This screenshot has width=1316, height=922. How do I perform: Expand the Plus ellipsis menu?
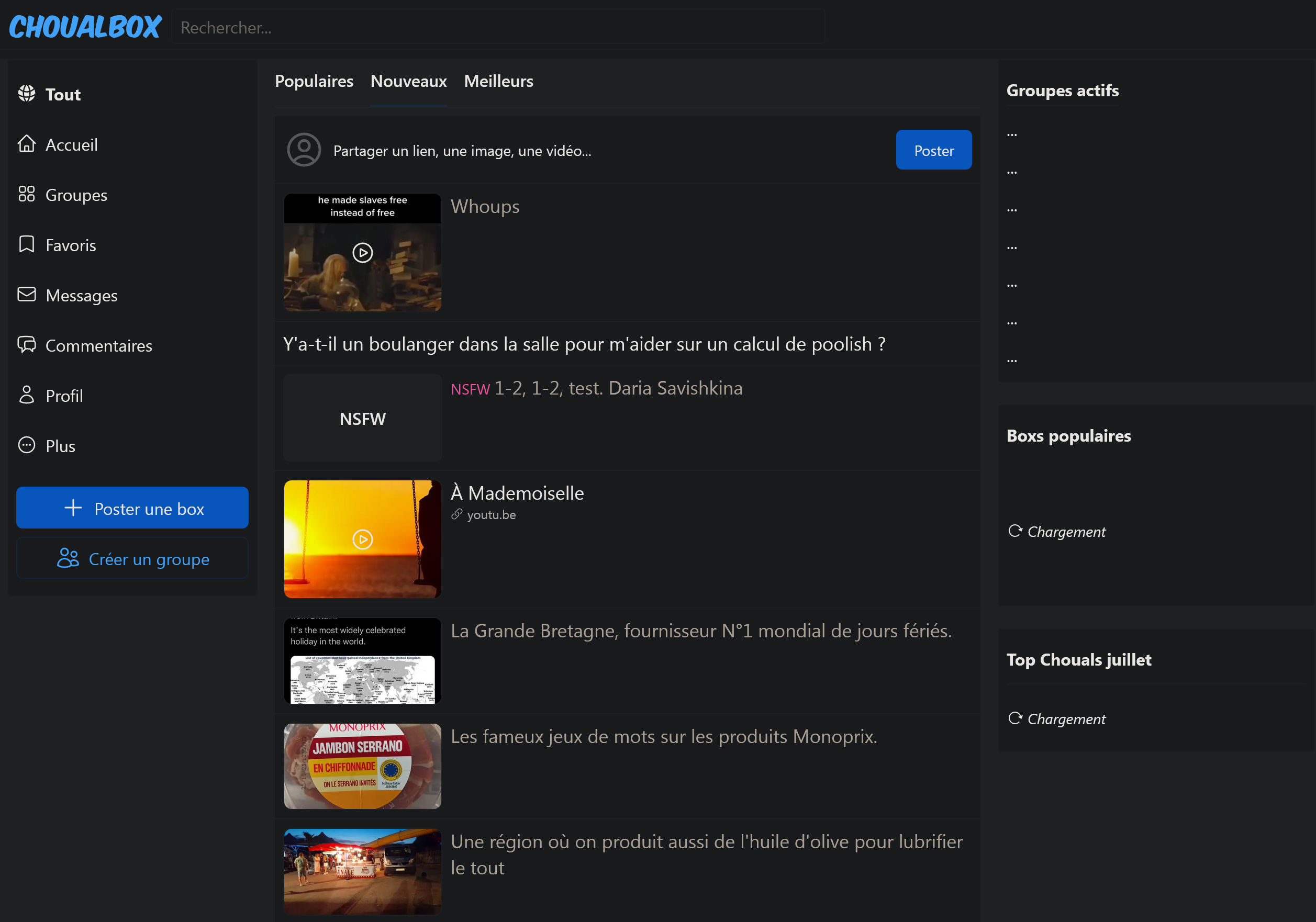(x=26, y=445)
